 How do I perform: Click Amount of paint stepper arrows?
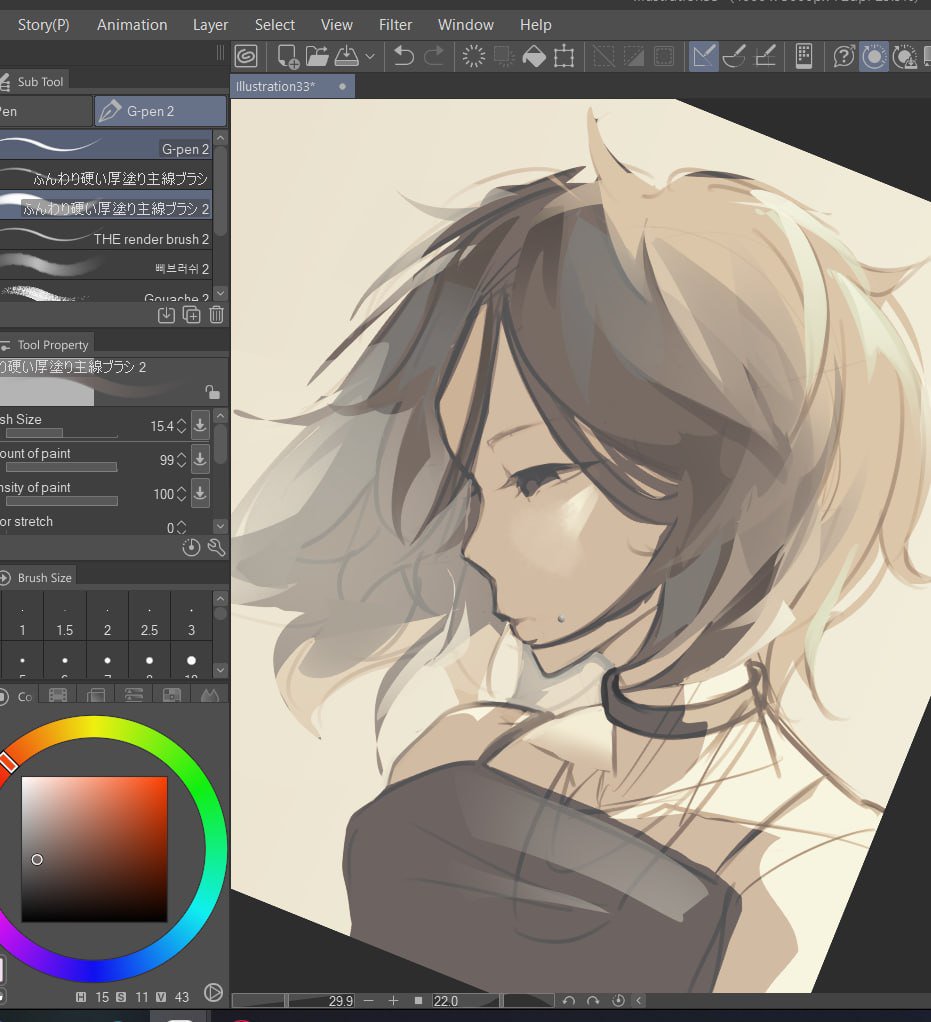tap(182, 460)
